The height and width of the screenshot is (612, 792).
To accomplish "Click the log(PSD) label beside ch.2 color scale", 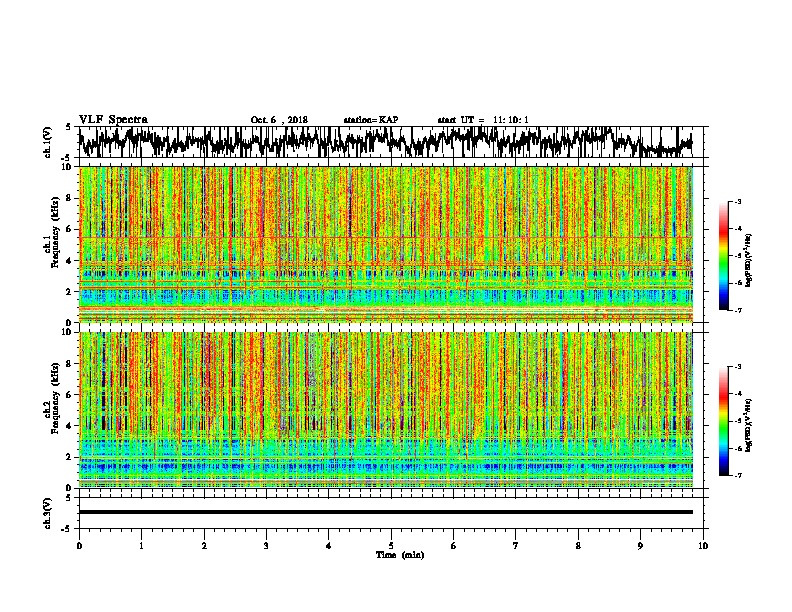I will click(749, 425).
